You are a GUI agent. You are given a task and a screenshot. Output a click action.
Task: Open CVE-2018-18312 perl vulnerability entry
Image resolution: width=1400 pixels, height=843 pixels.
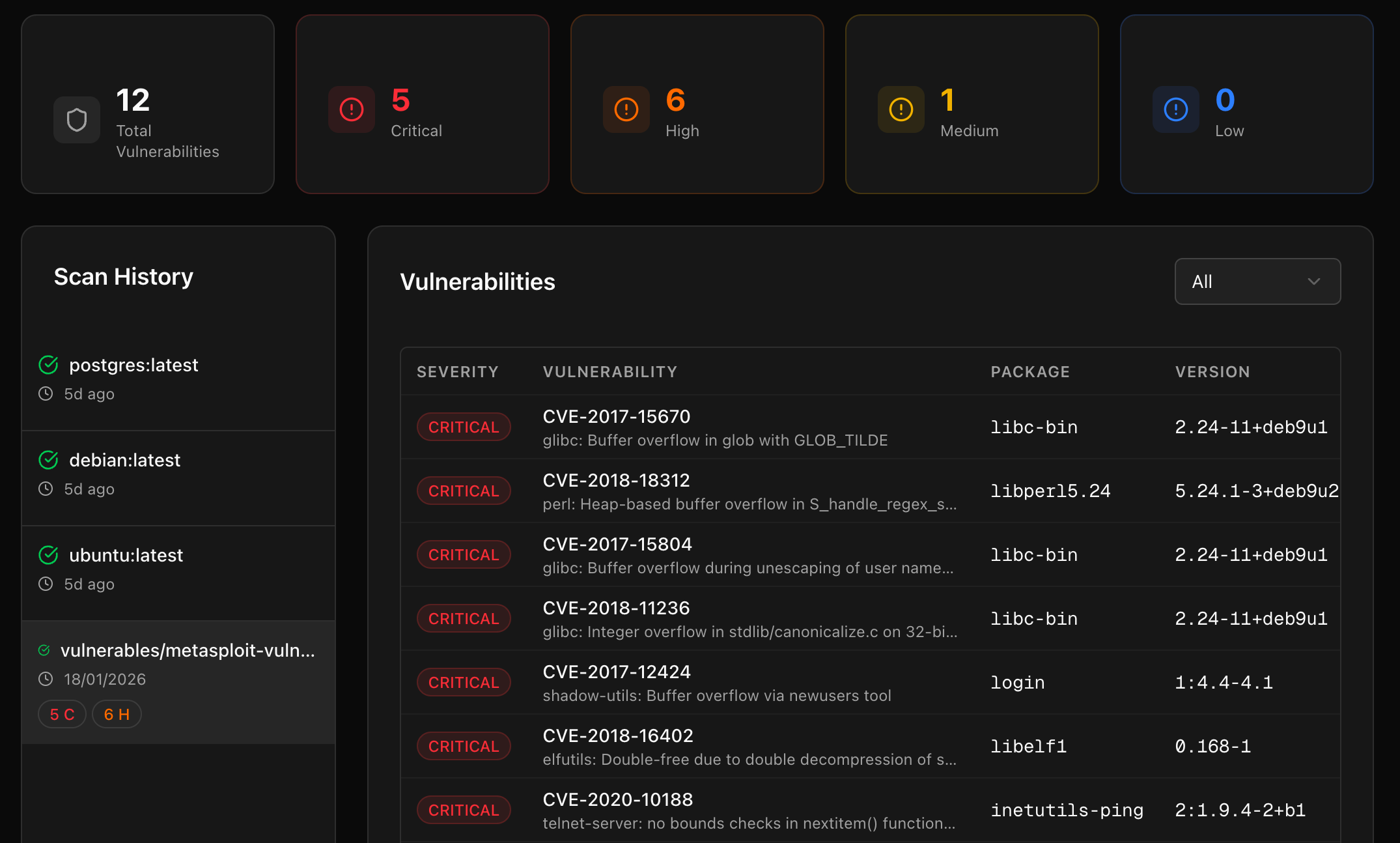point(616,480)
